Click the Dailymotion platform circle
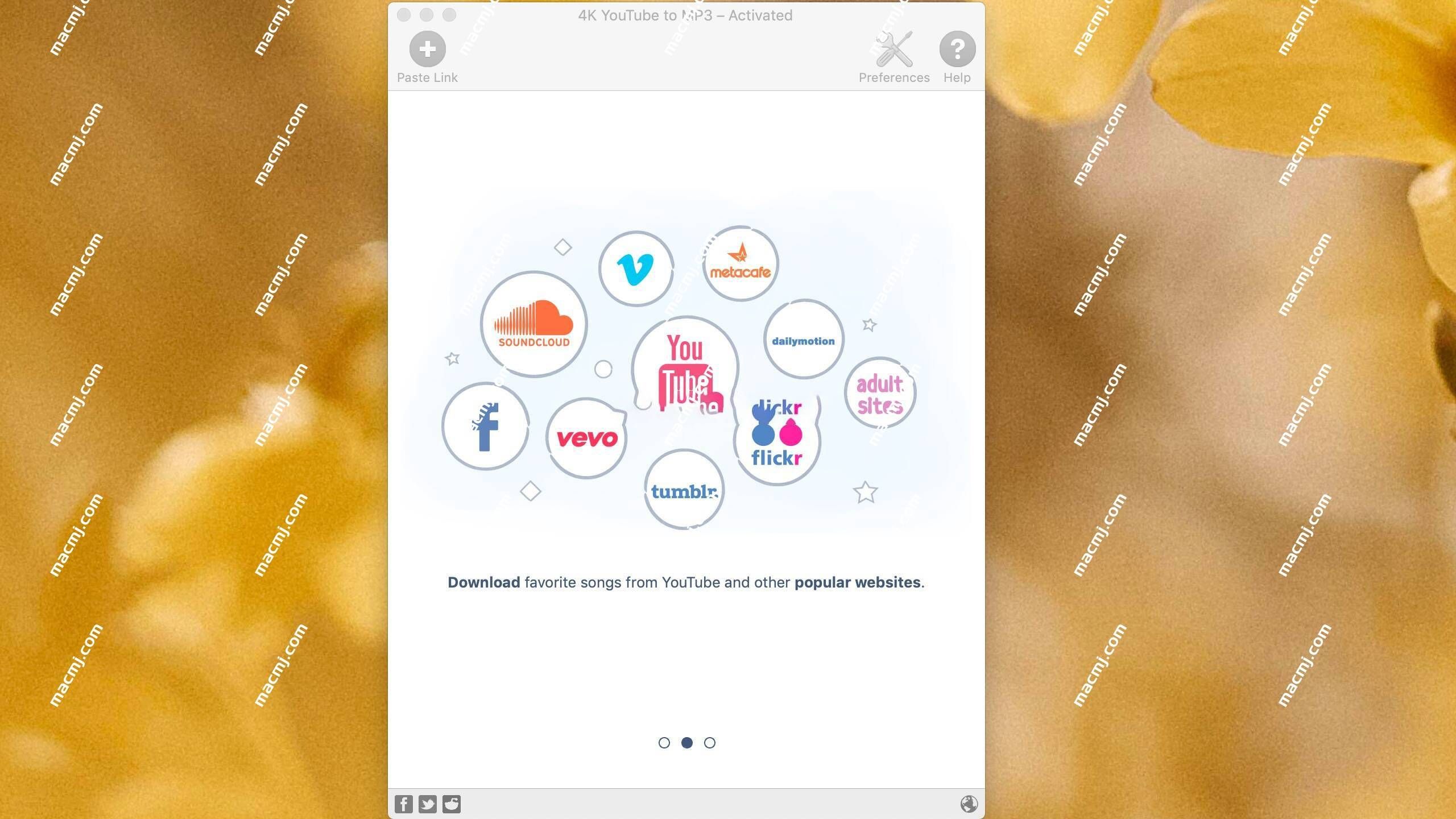 point(803,340)
